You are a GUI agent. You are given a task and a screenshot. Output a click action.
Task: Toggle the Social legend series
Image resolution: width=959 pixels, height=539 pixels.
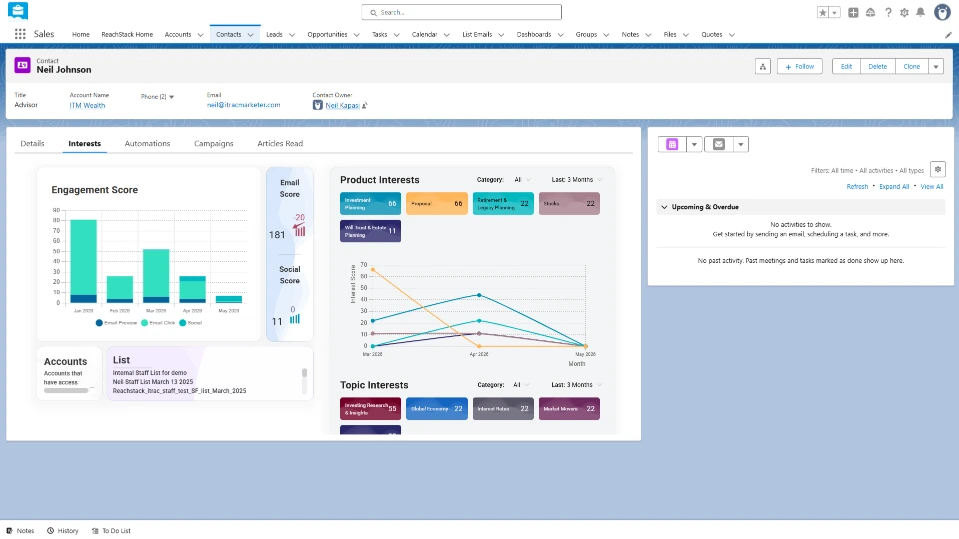pyautogui.click(x=190, y=322)
